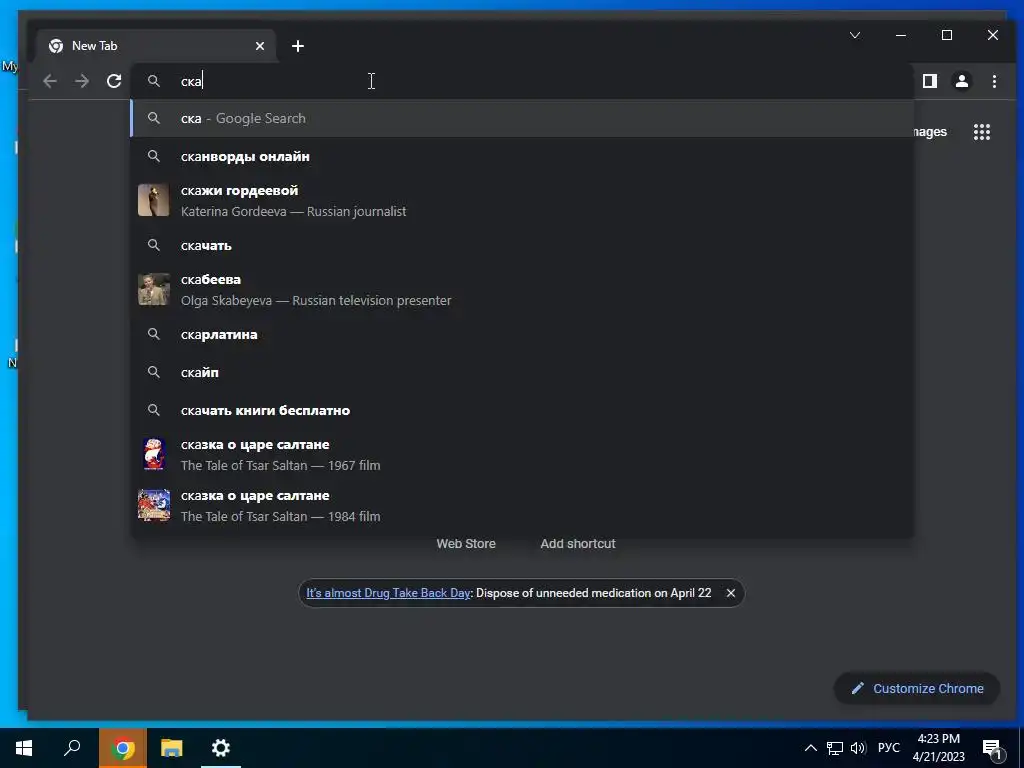
Task: Close the New Tab tab
Action: tap(260, 46)
